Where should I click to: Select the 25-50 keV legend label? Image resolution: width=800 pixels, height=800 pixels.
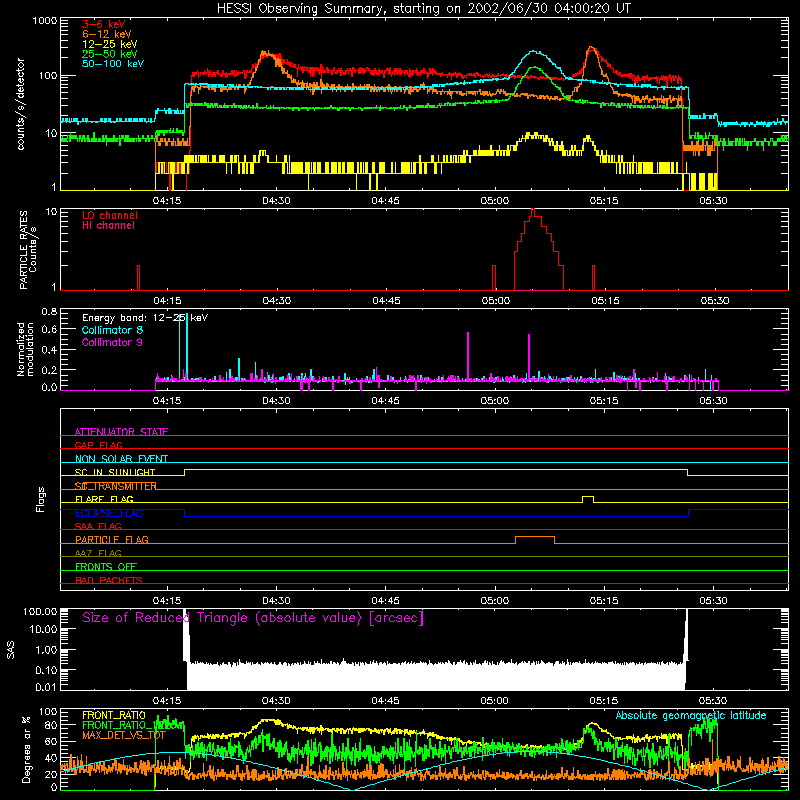click(x=109, y=54)
